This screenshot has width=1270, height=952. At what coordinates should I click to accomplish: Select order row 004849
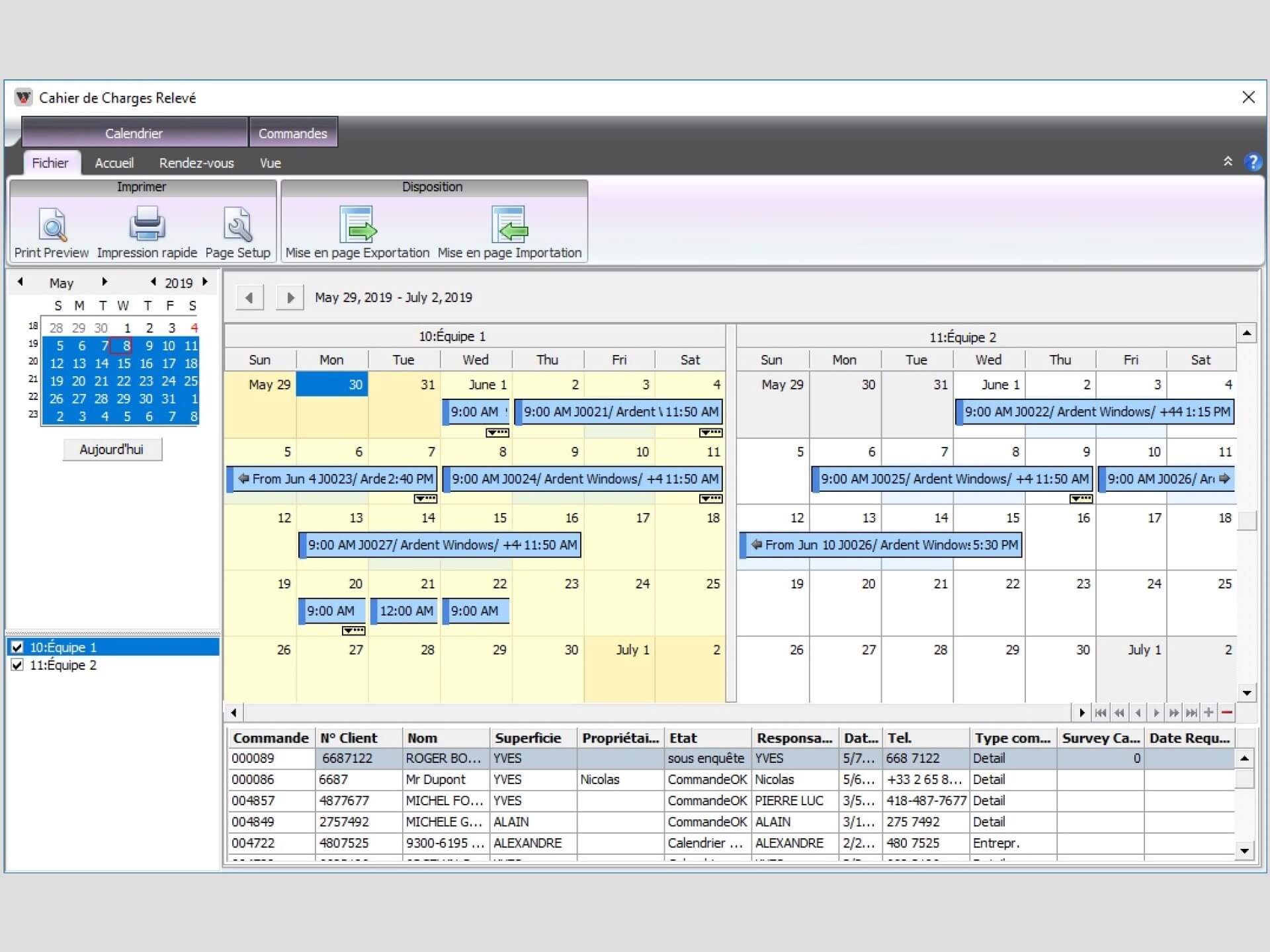click(x=731, y=822)
